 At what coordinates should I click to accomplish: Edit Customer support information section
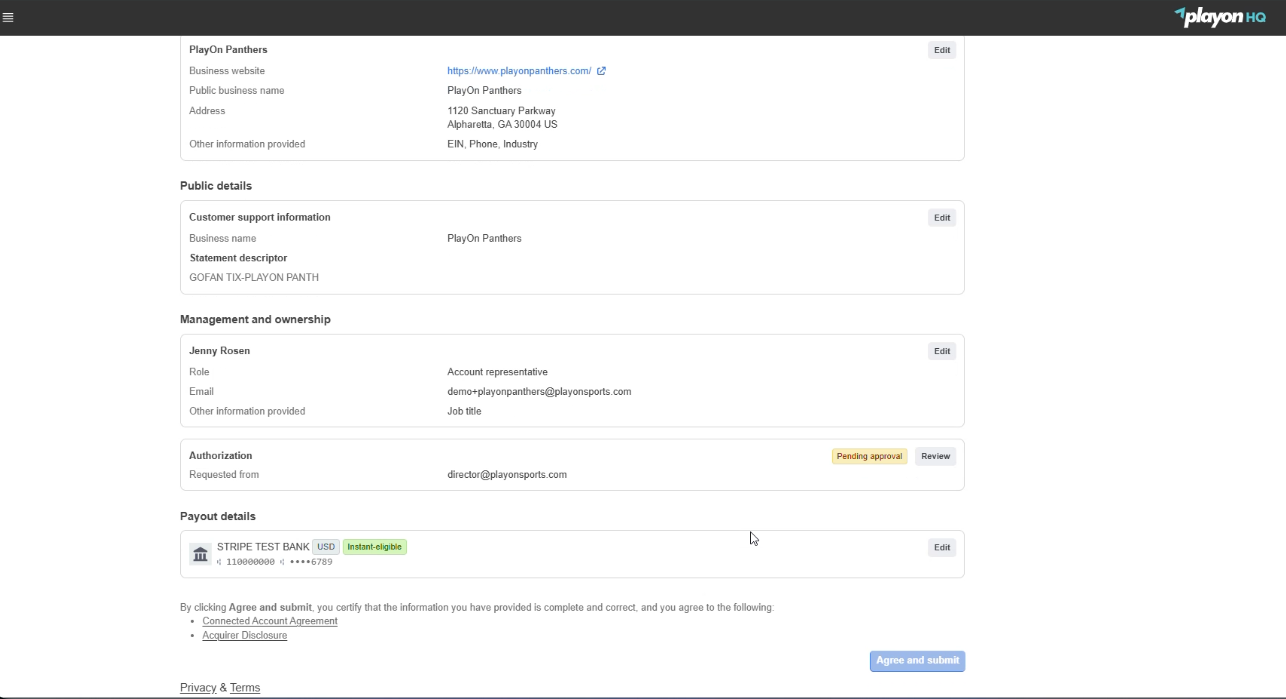point(942,218)
